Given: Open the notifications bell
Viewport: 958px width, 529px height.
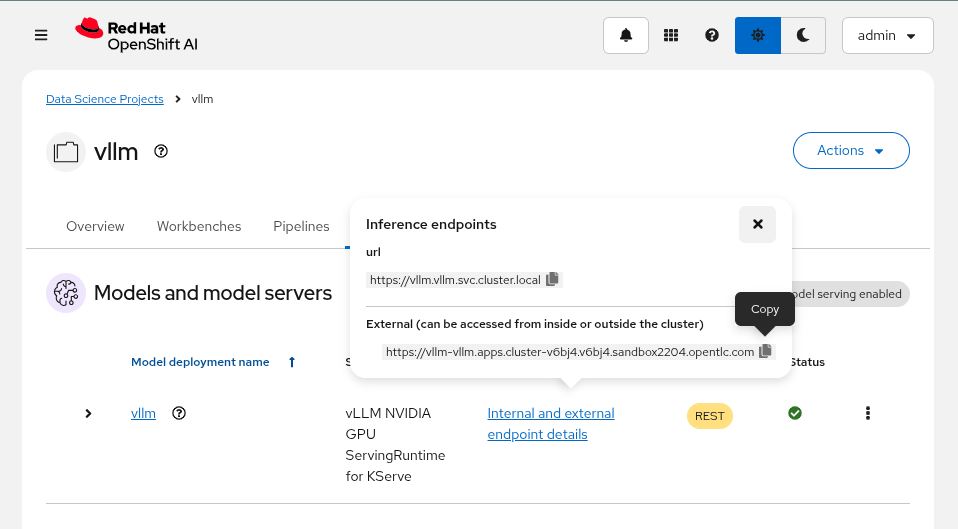Looking at the screenshot, I should [x=626, y=35].
